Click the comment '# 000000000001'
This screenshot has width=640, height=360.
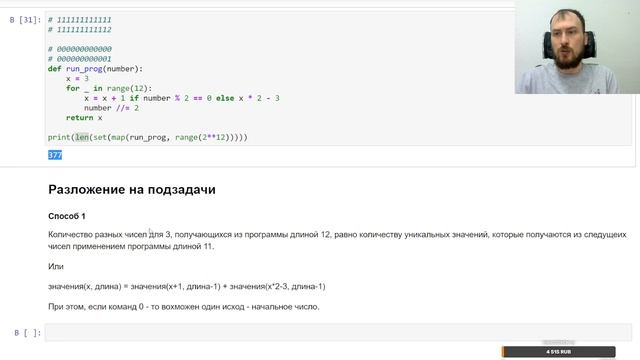(80, 59)
